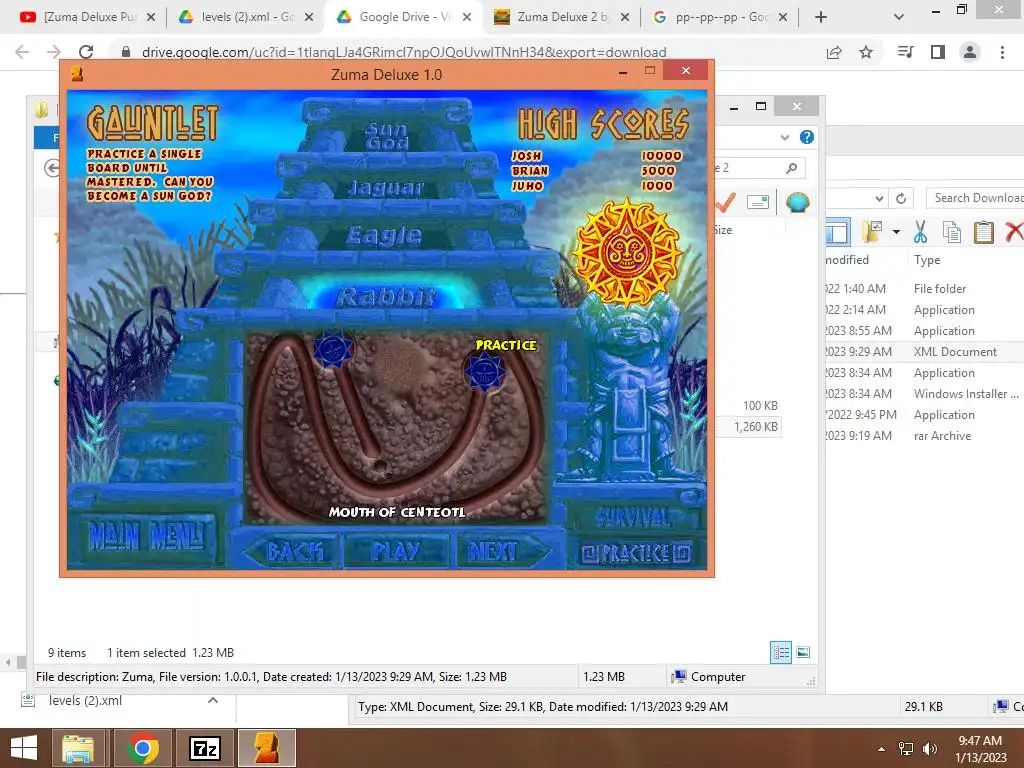Toggle Chrome side panel

(x=938, y=52)
